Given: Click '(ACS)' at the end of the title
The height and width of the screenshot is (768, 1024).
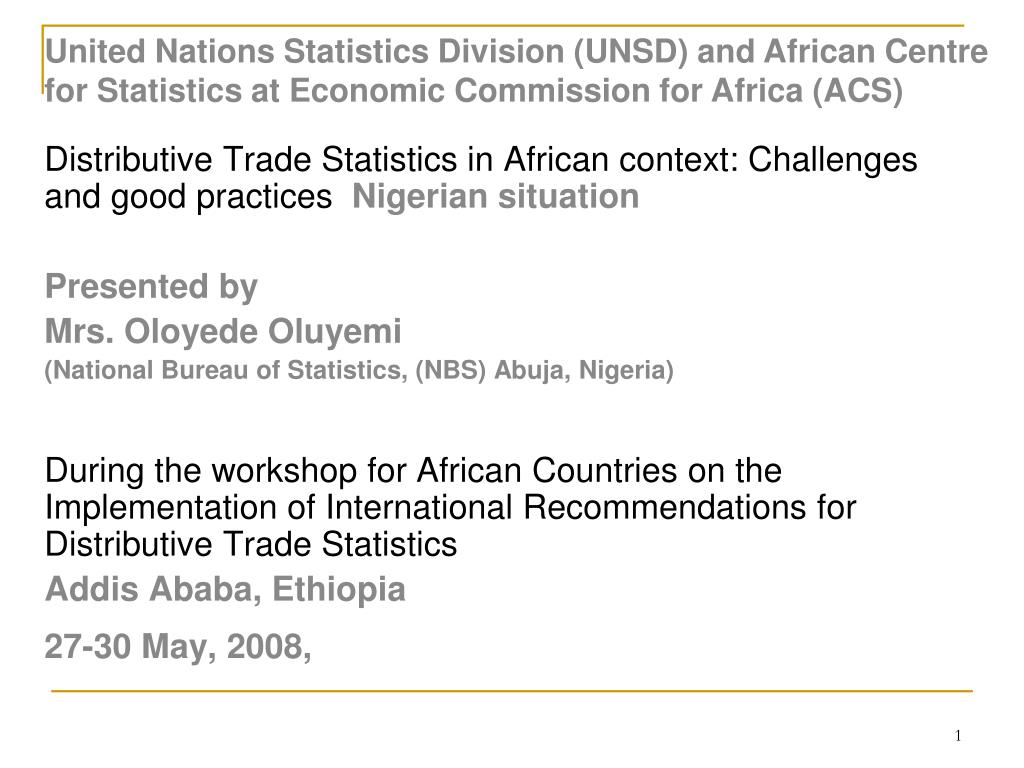Looking at the screenshot, I should (858, 91).
